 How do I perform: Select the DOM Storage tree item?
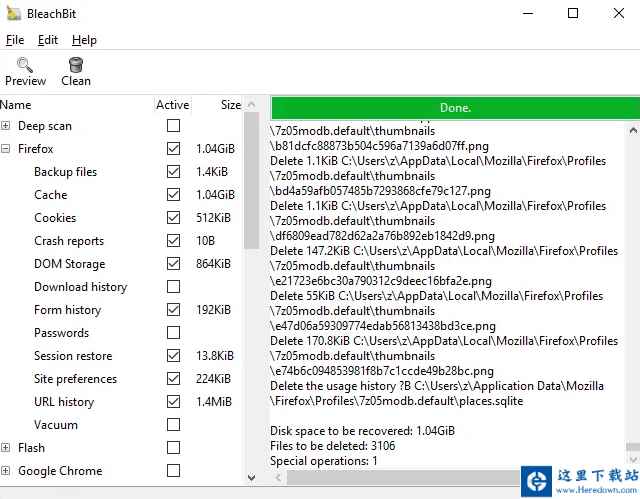pos(69,264)
